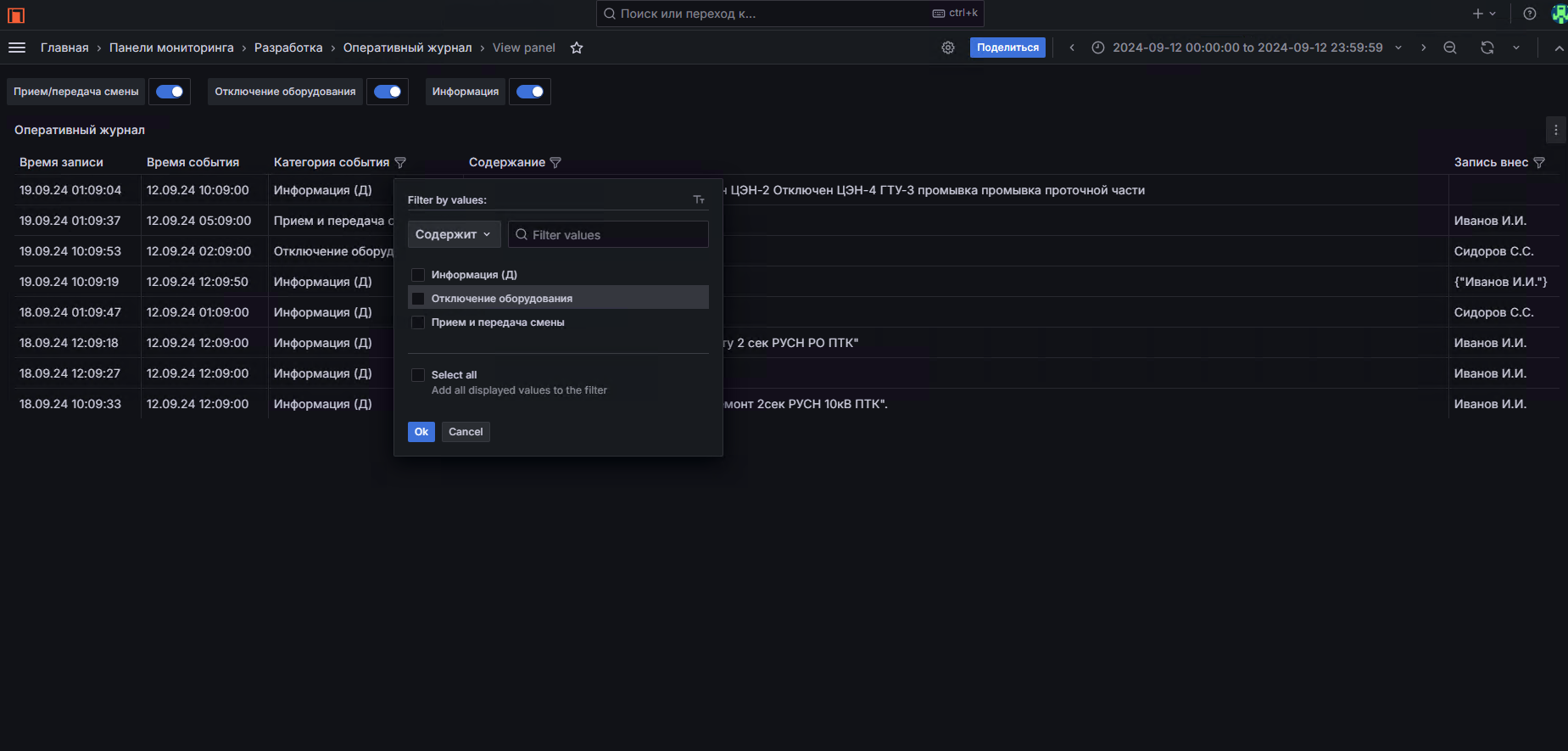
Task: Refresh the dashboard
Action: pyautogui.click(x=1487, y=48)
